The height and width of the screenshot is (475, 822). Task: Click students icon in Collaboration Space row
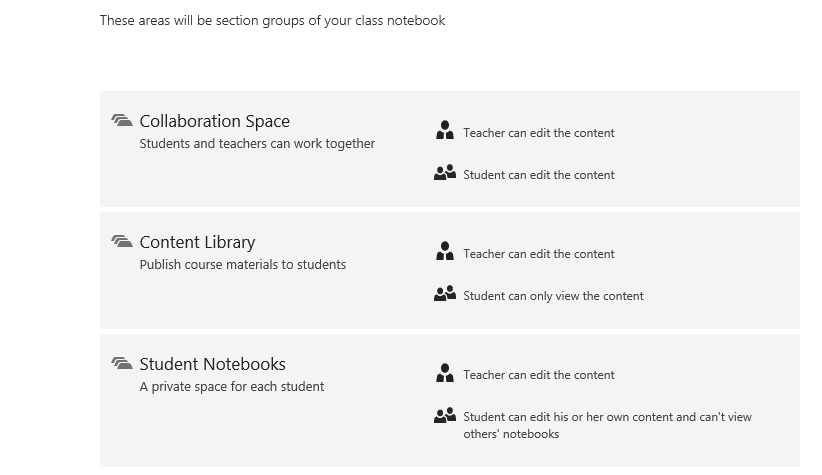(x=445, y=172)
